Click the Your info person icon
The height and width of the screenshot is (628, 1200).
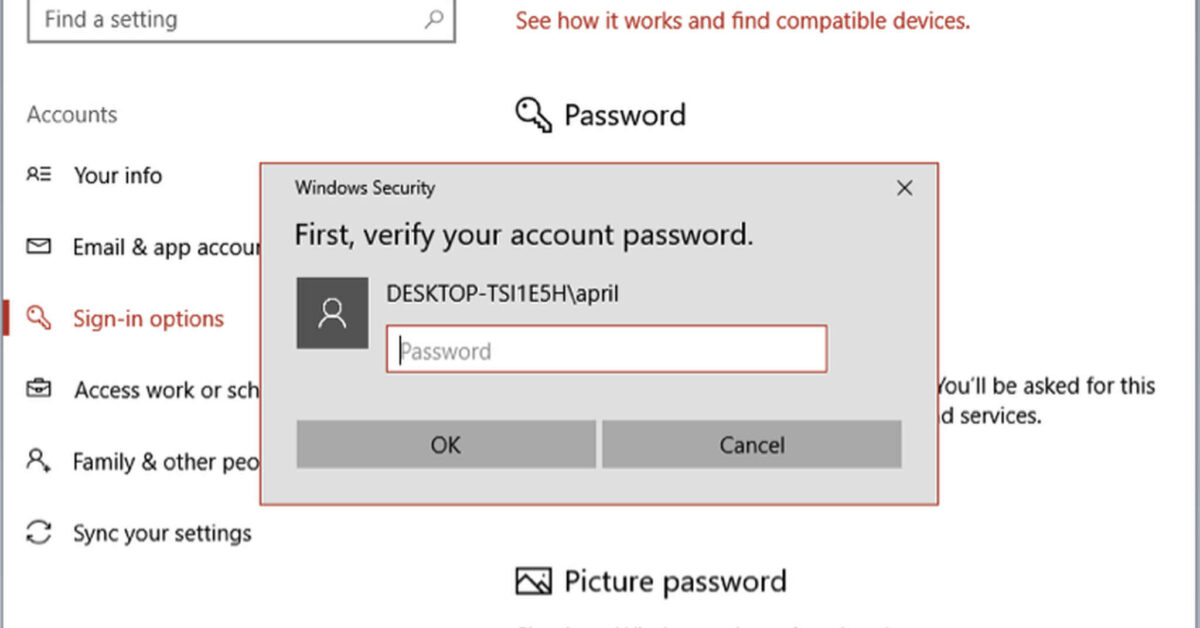[38, 175]
